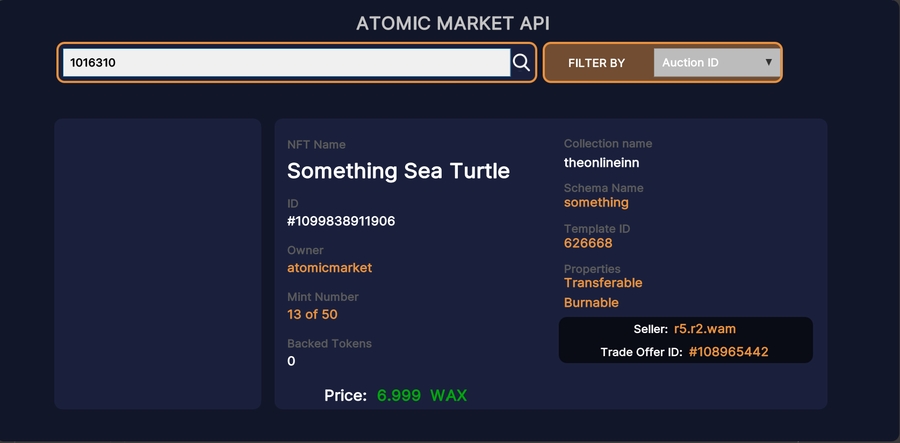Click the search field containing 1016310

[x=286, y=63]
